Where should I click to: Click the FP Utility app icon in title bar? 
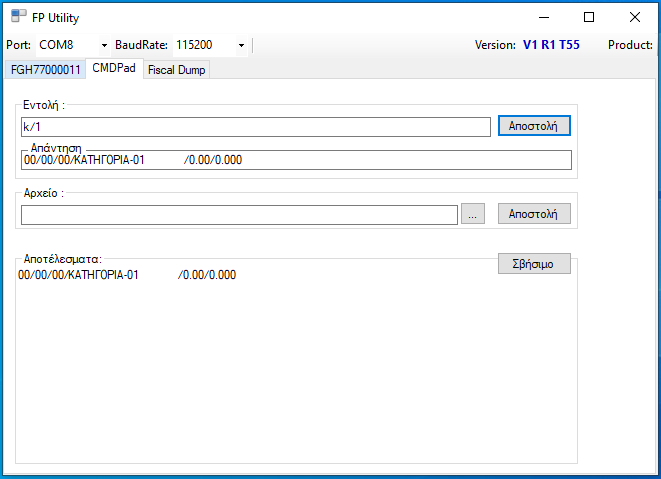(19, 17)
